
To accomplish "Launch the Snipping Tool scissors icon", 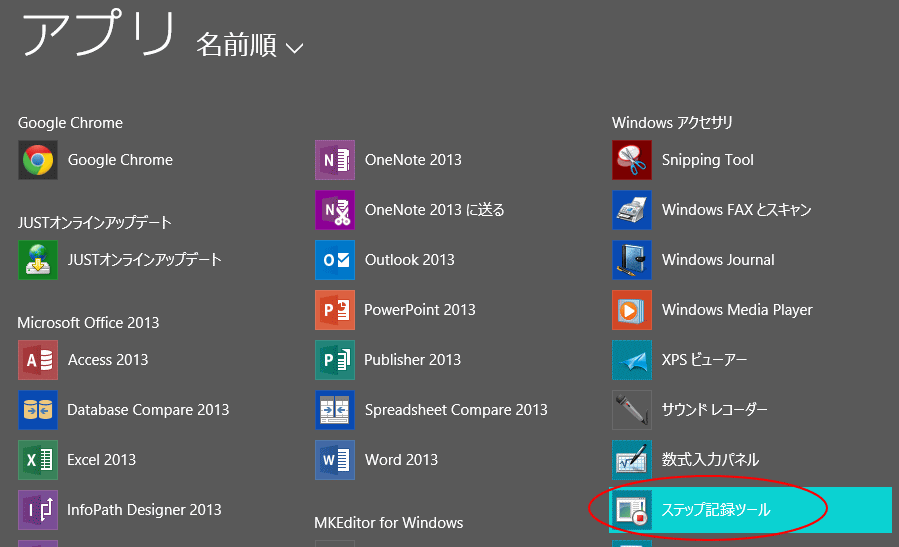I will tap(632, 160).
